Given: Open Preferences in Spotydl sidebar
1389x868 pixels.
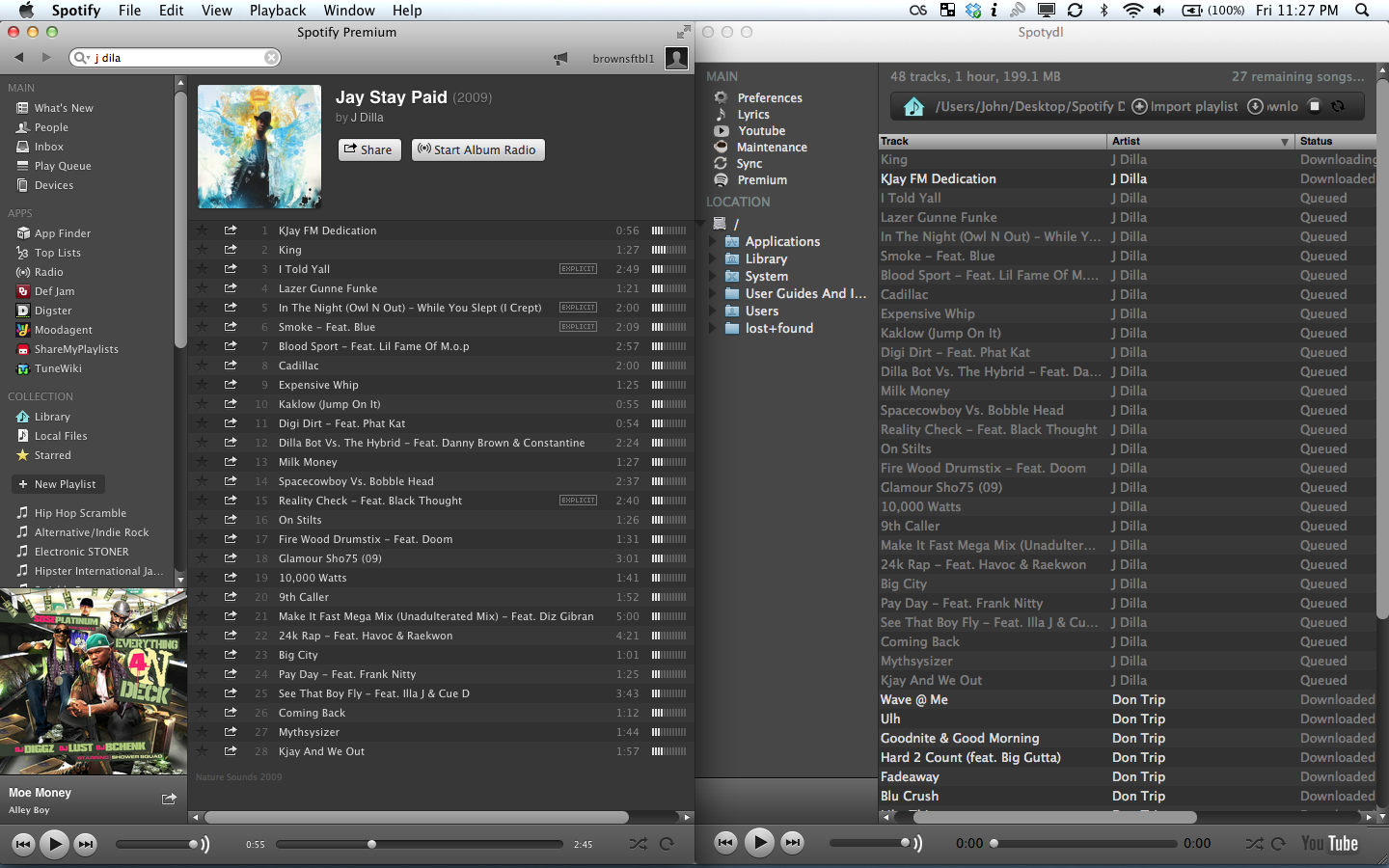Looking at the screenshot, I should pyautogui.click(x=769, y=97).
